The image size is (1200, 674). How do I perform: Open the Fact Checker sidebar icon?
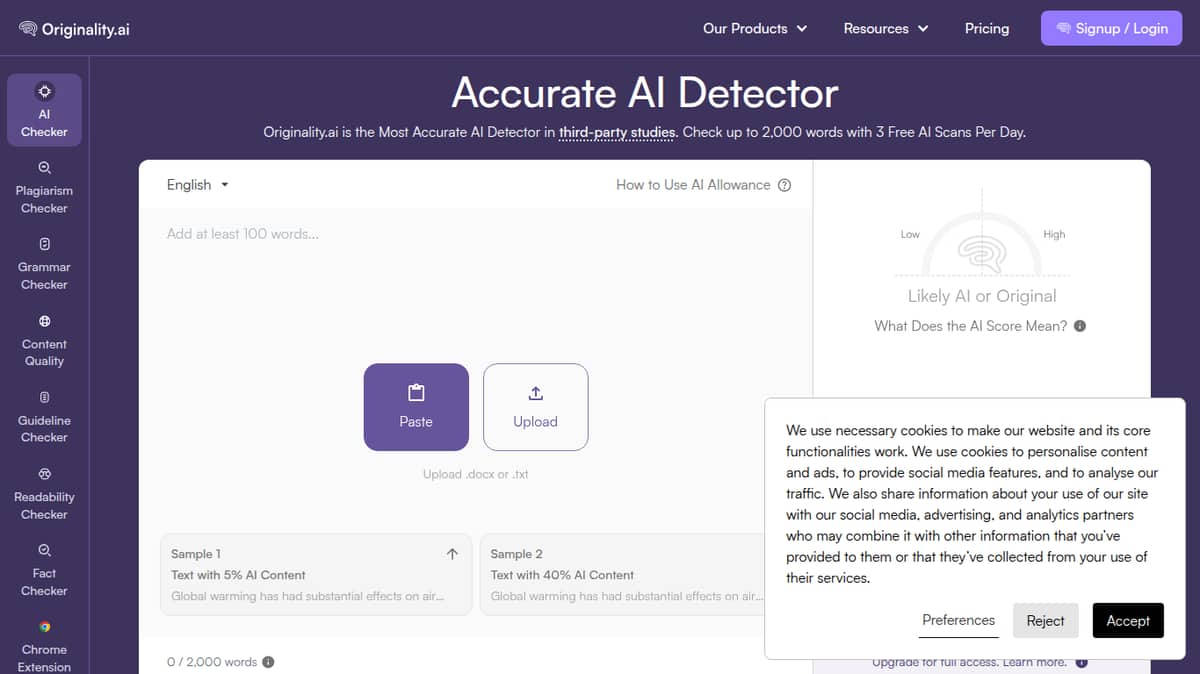[x=44, y=550]
